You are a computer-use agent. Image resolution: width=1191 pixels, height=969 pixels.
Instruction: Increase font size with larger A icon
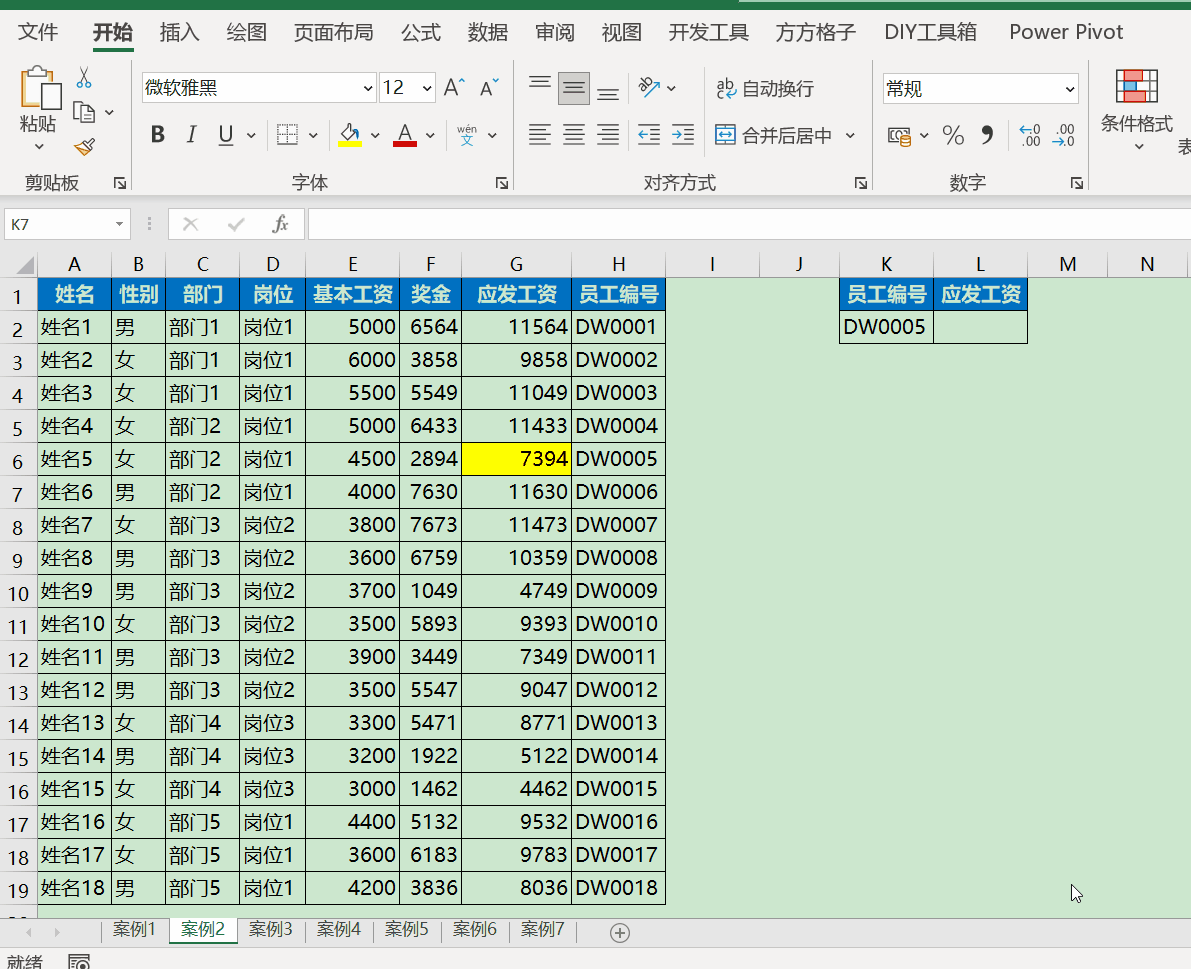[453, 88]
